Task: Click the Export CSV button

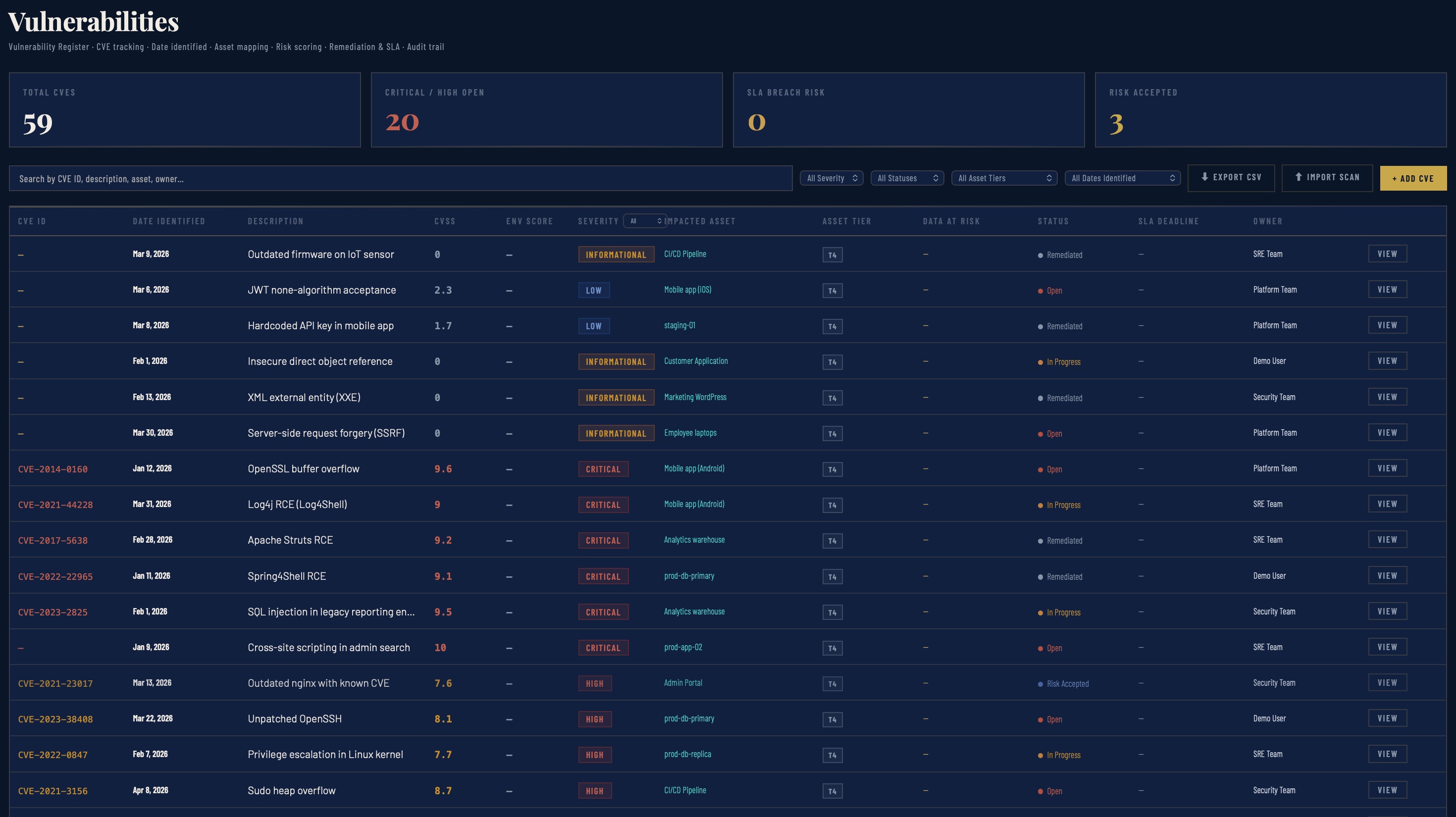Action: coord(1231,178)
